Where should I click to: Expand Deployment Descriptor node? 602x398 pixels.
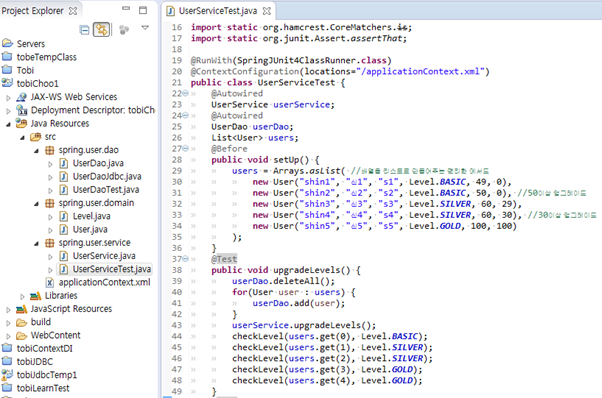(8, 111)
